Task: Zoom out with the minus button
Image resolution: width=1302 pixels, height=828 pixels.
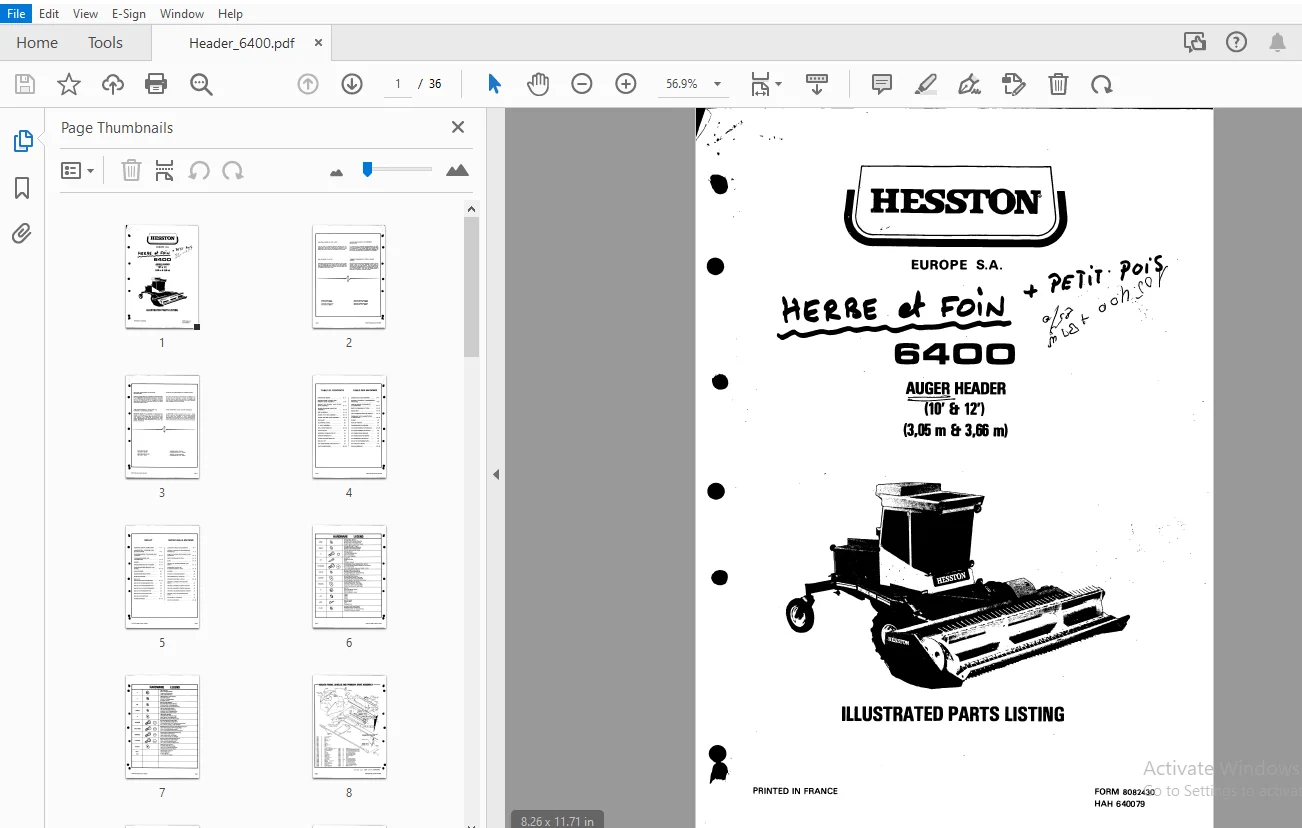Action: (582, 84)
